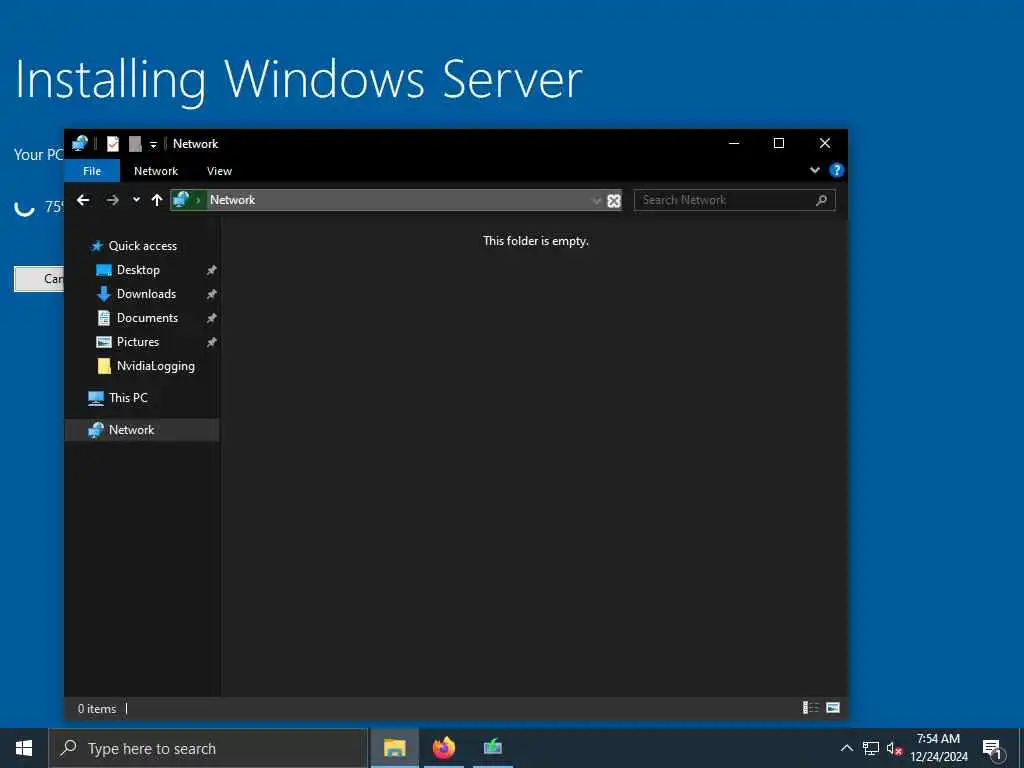Open the Network ribbon tab

[x=155, y=170]
